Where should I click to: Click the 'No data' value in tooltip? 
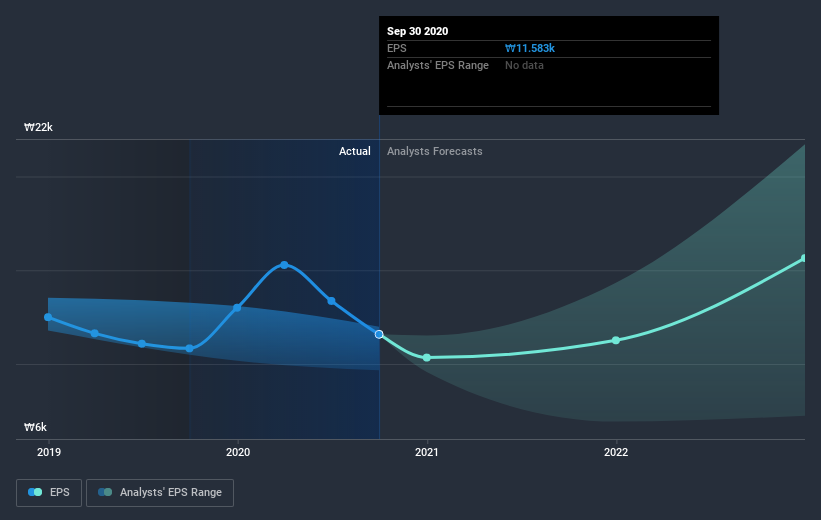tap(524, 65)
